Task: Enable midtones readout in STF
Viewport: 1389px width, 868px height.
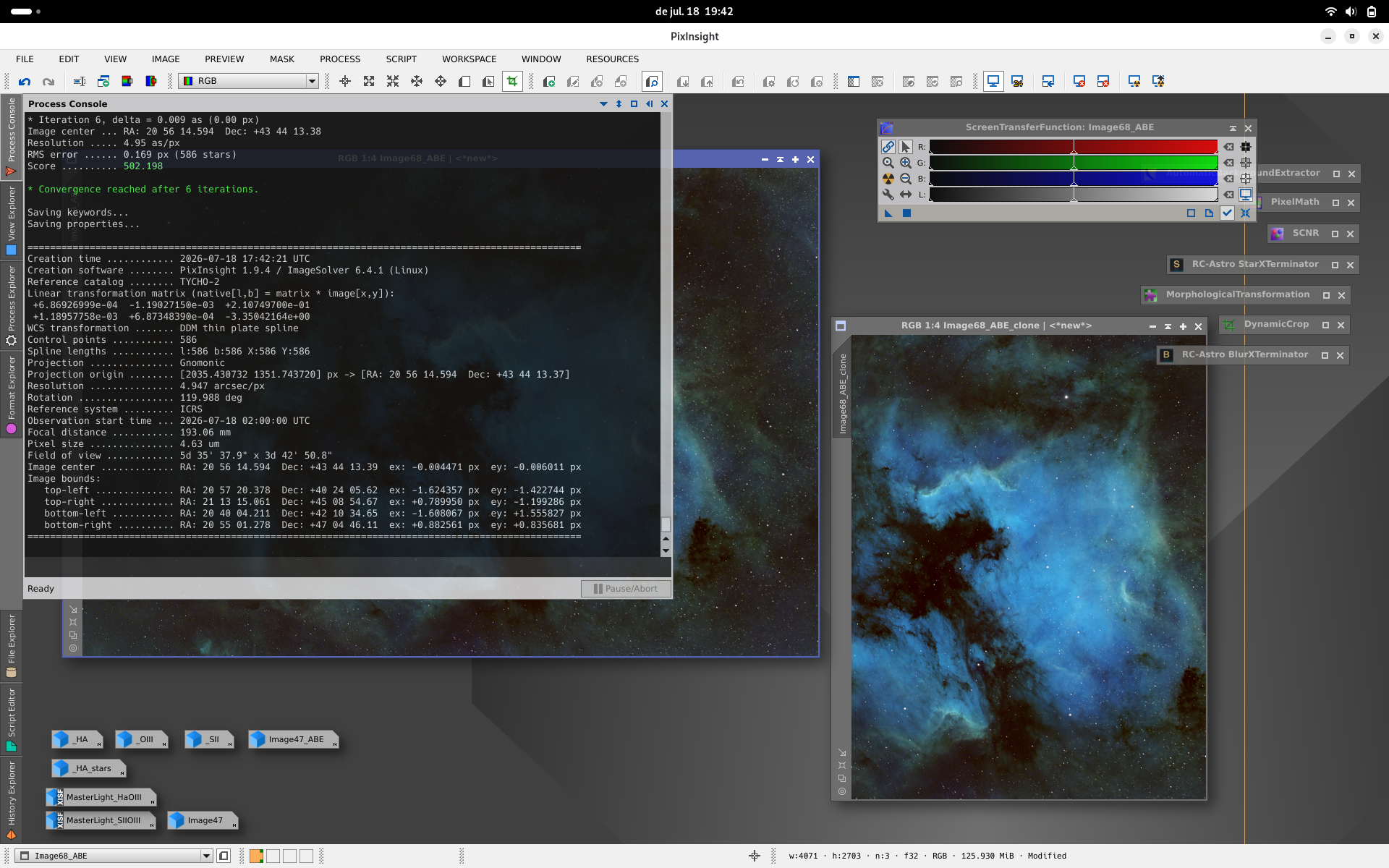Action: point(1246,163)
